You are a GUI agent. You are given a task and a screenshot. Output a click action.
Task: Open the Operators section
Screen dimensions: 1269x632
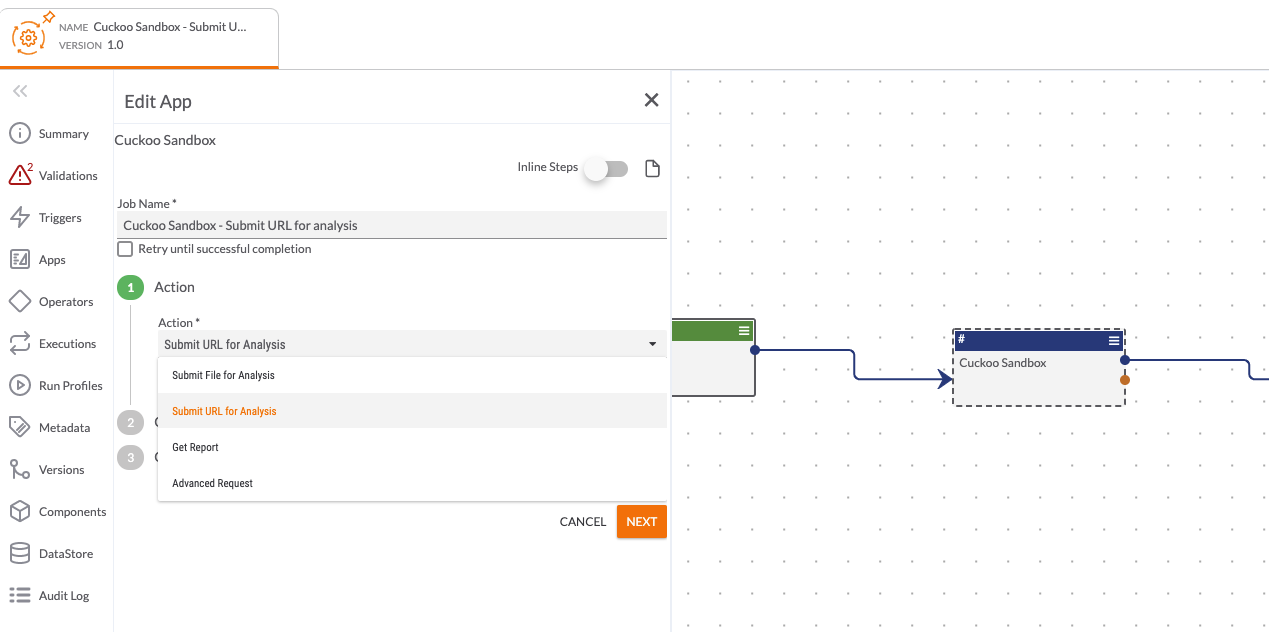(x=66, y=302)
